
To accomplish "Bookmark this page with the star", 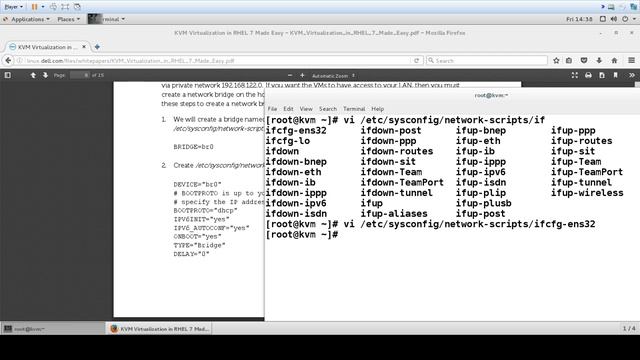I will [x=556, y=60].
